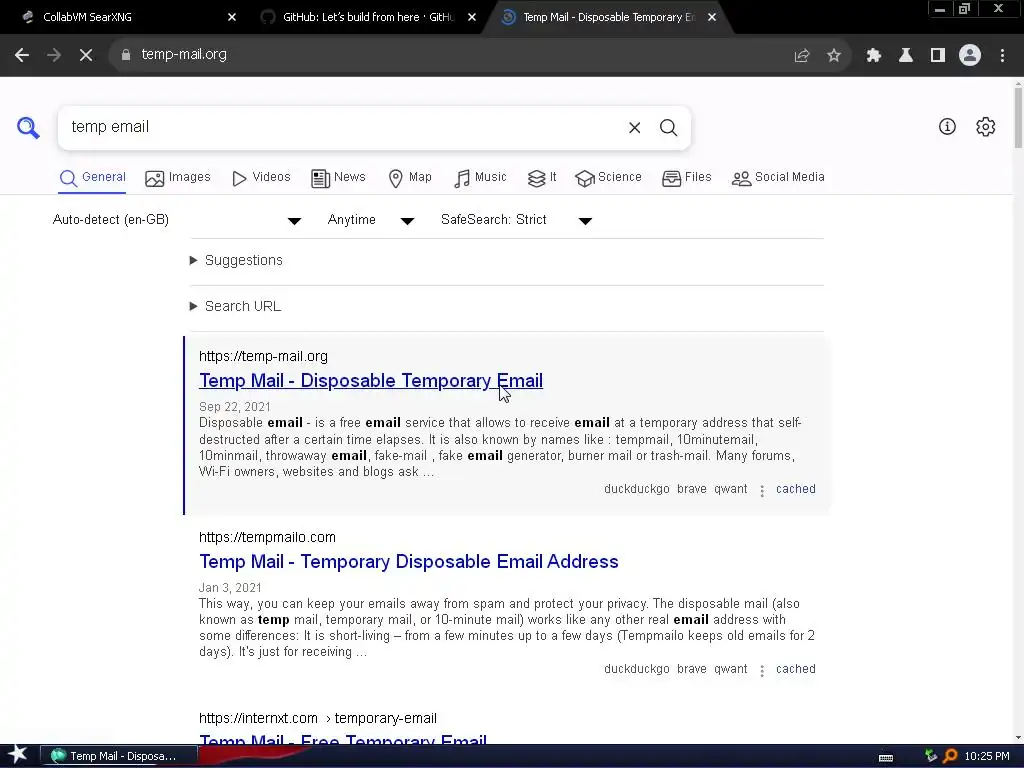Click the https://temp-mail.org result URL
1024x768 pixels.
click(263, 357)
